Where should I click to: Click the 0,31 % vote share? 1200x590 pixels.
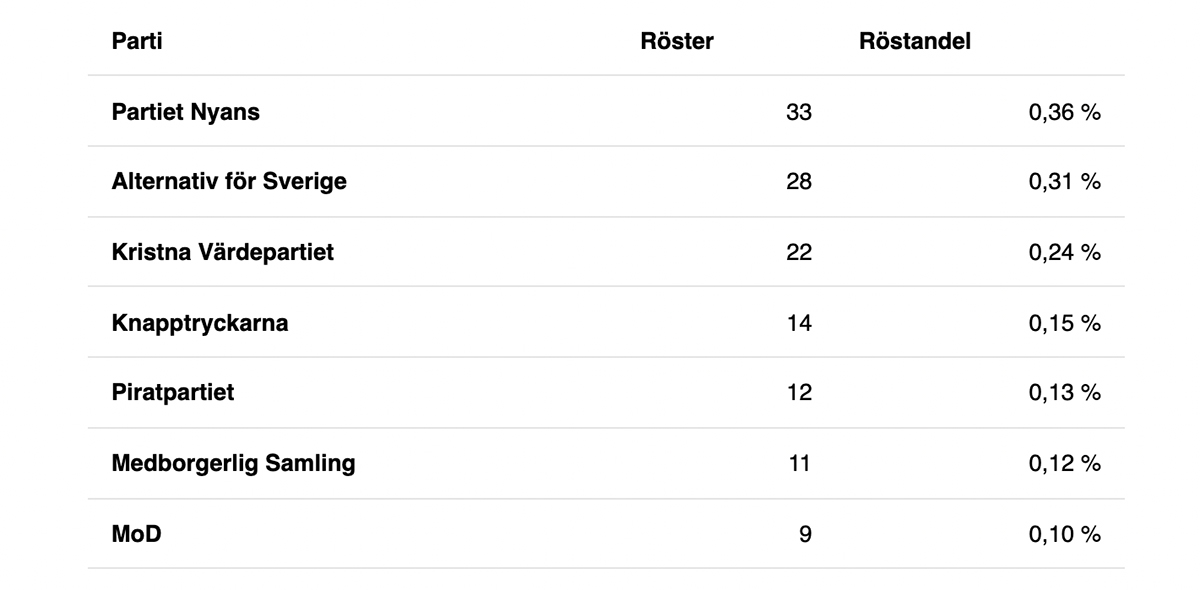click(x=1064, y=183)
